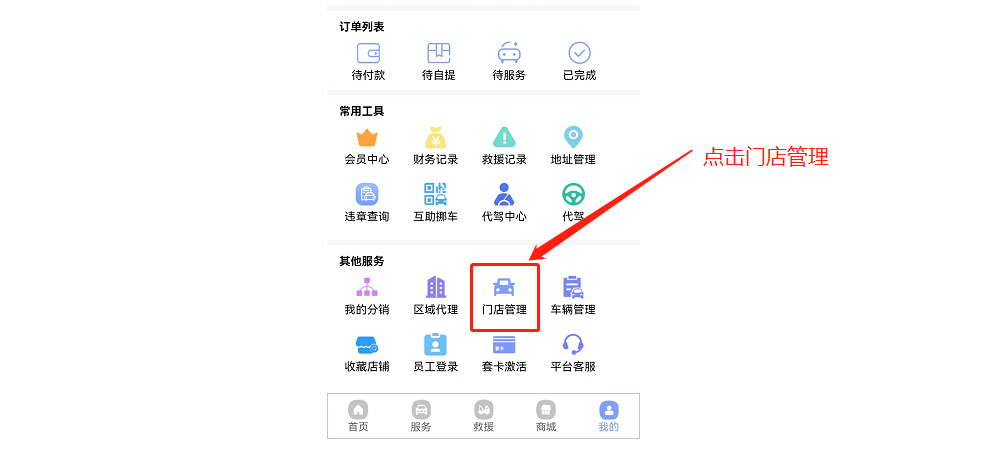Click the 待服务 text label

[x=509, y=75]
